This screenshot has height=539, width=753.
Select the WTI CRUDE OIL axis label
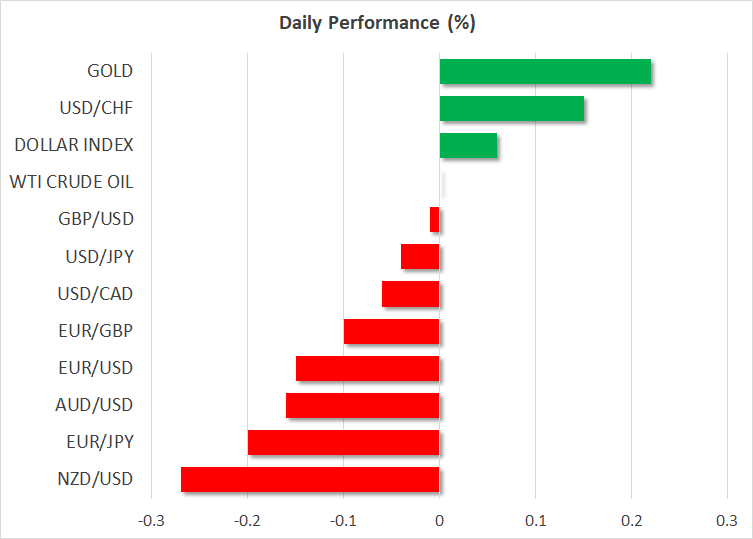click(71, 182)
